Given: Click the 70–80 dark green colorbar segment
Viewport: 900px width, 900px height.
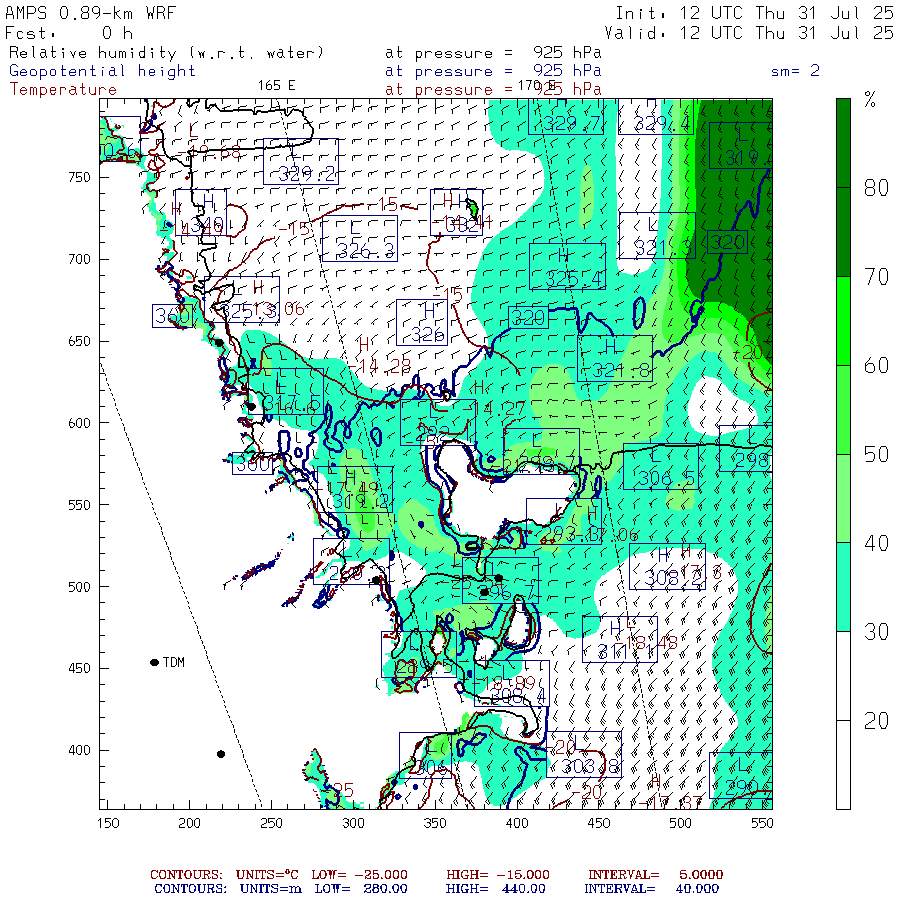Looking at the screenshot, I should click(843, 232).
